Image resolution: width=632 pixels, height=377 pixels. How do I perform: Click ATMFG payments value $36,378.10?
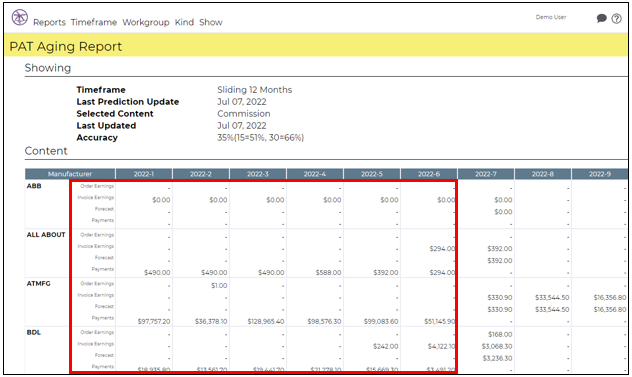211,321
